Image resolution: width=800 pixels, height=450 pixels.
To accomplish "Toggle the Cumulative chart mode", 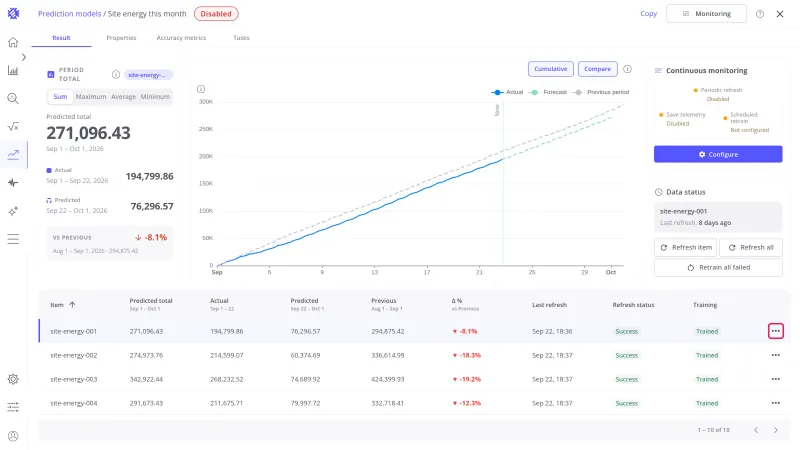I will 551,69.
